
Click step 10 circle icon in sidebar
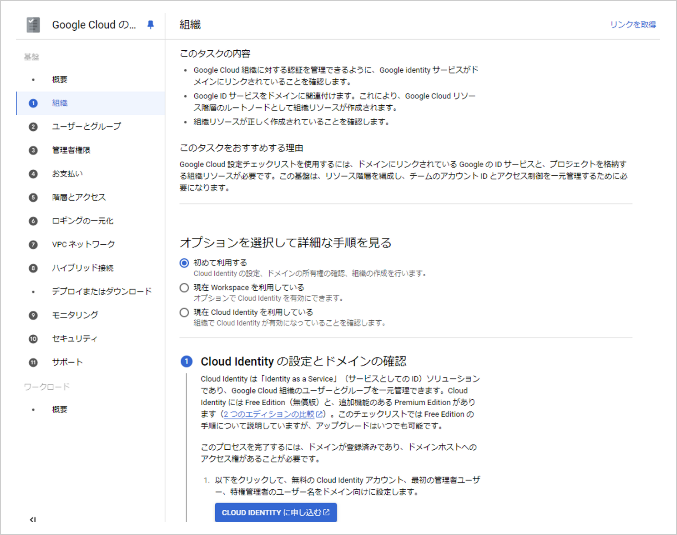33,339
